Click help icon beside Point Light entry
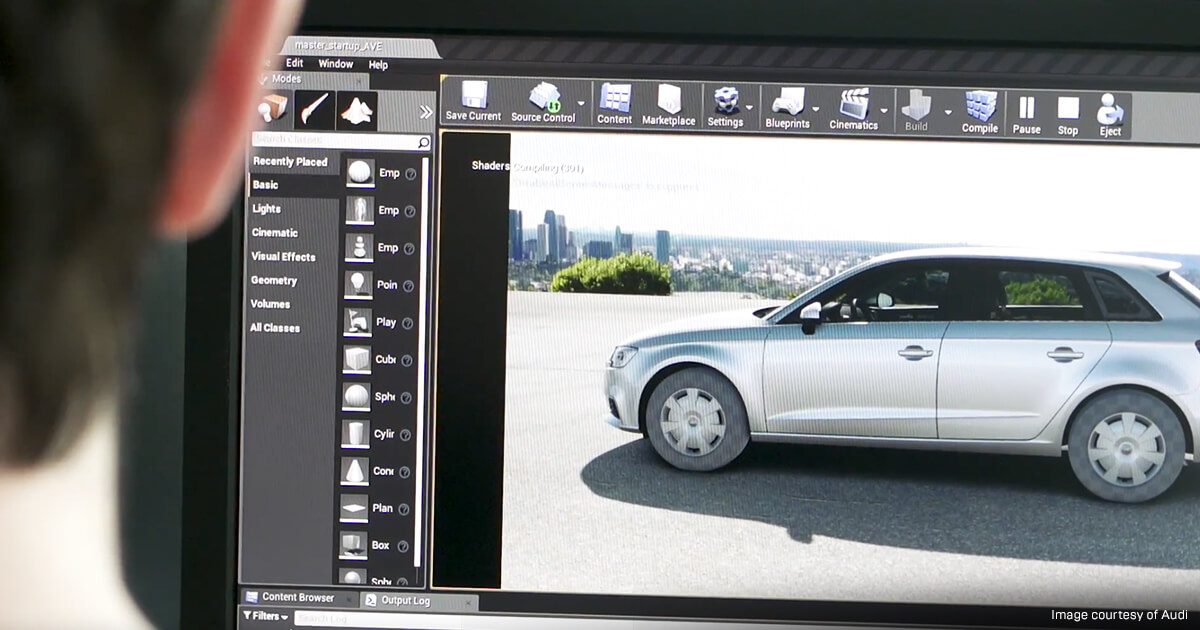Viewport: 1200px width, 630px height. [408, 286]
